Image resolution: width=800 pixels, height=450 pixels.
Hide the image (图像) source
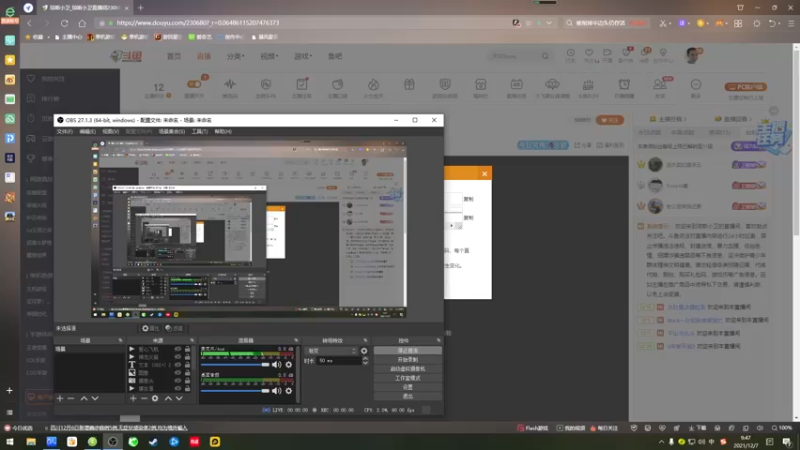point(178,373)
